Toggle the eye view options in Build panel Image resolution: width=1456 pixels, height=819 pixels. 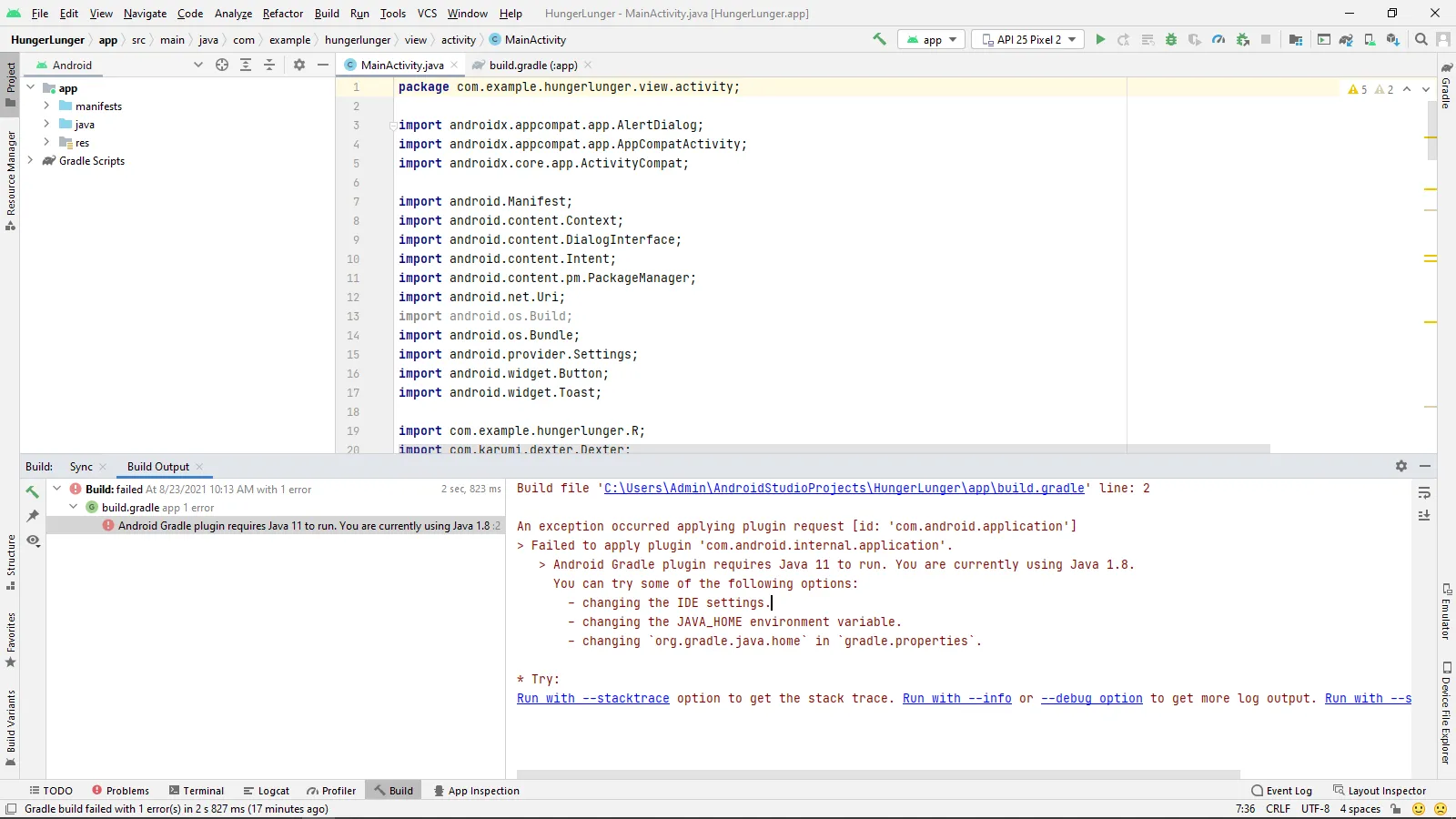click(x=33, y=541)
